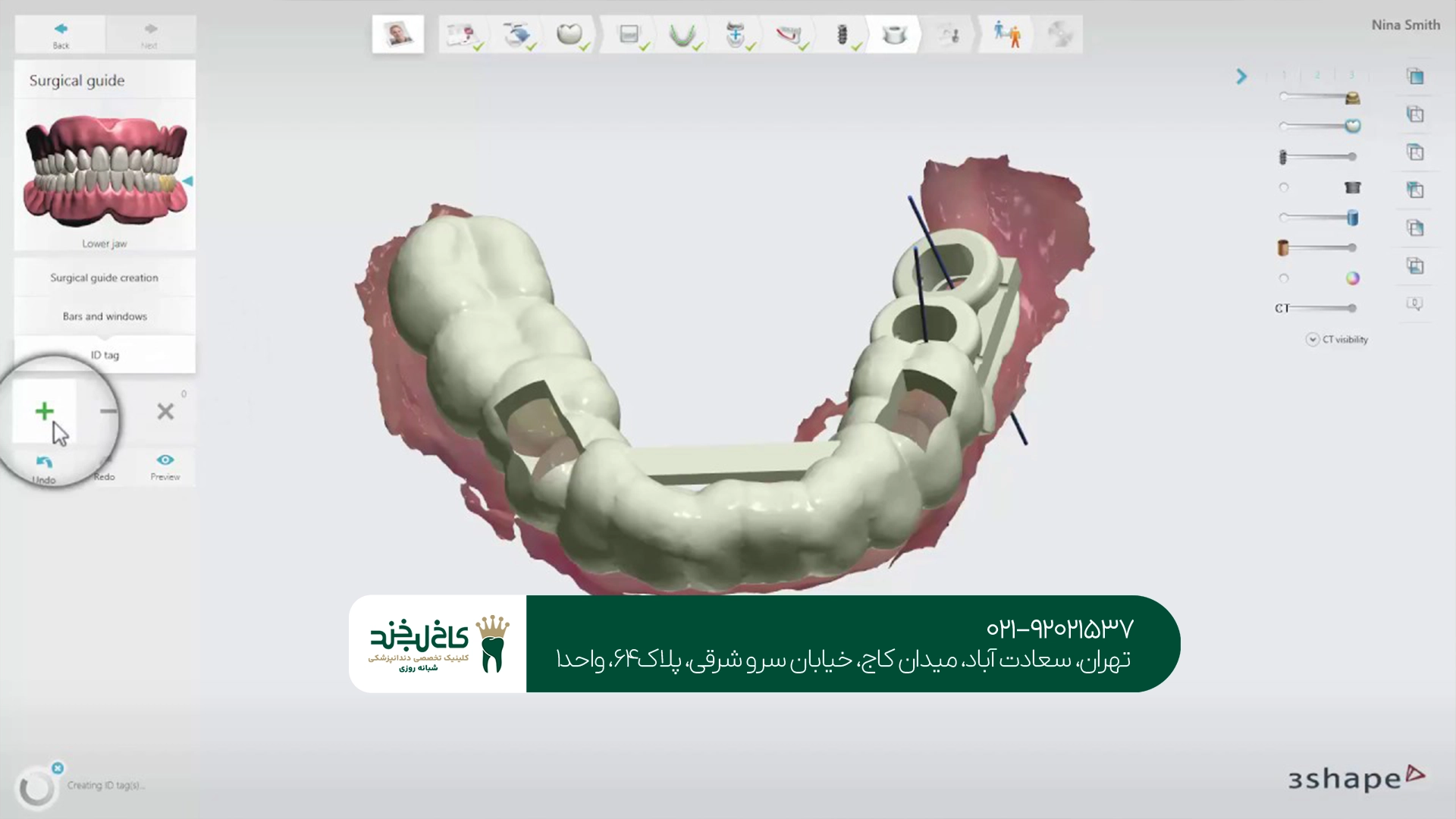Select visibility preset 3
This screenshot has width=1456, height=819.
1351,75
